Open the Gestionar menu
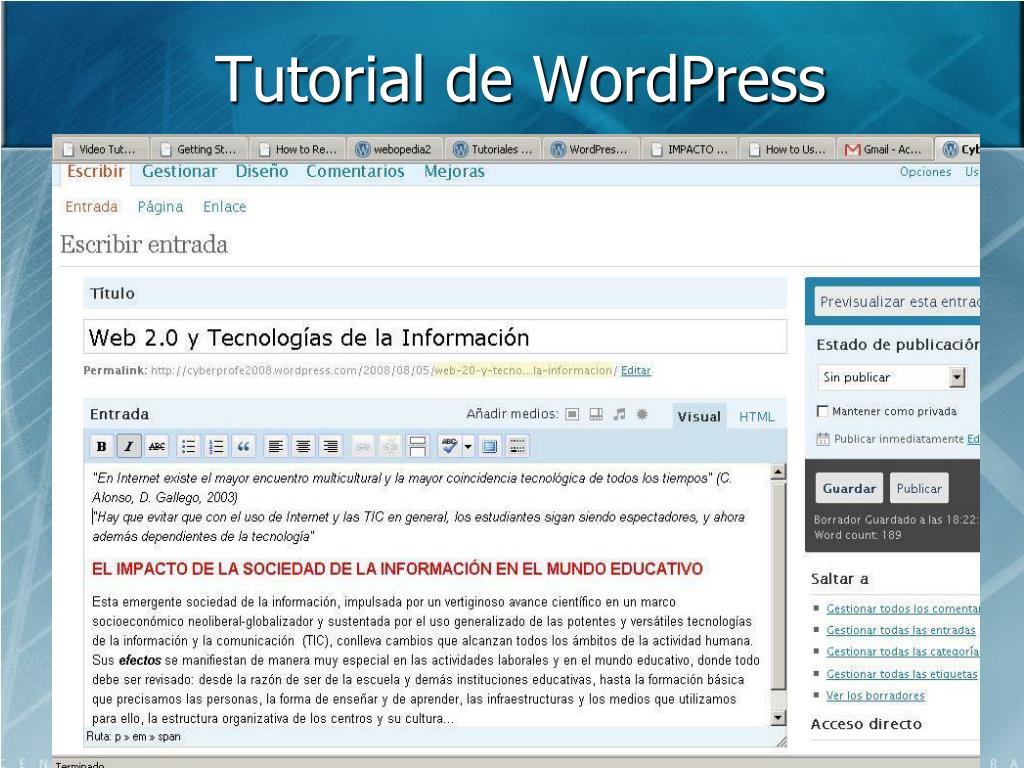The image size is (1024, 768). coord(180,172)
